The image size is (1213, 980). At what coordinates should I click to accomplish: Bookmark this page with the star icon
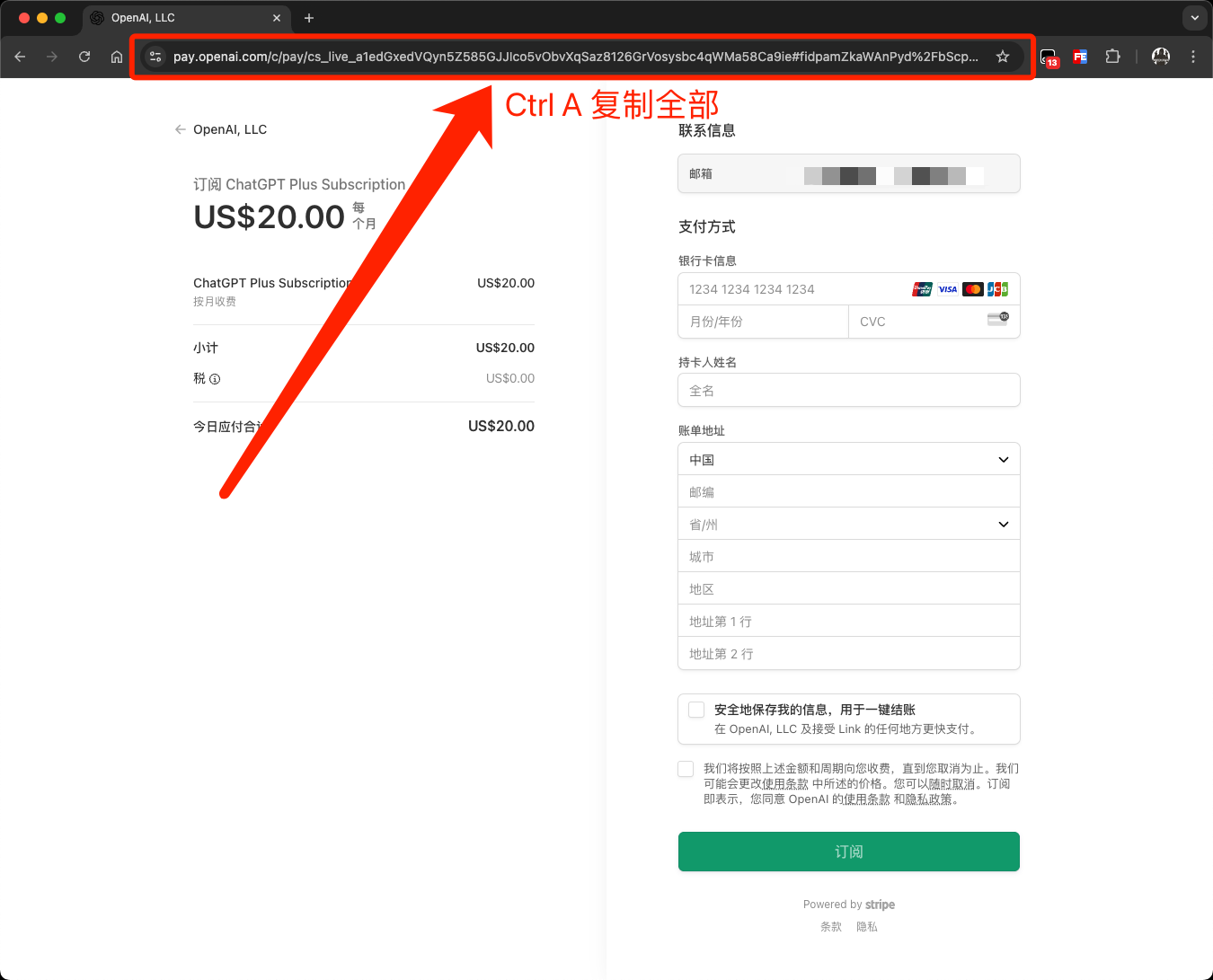[1003, 57]
